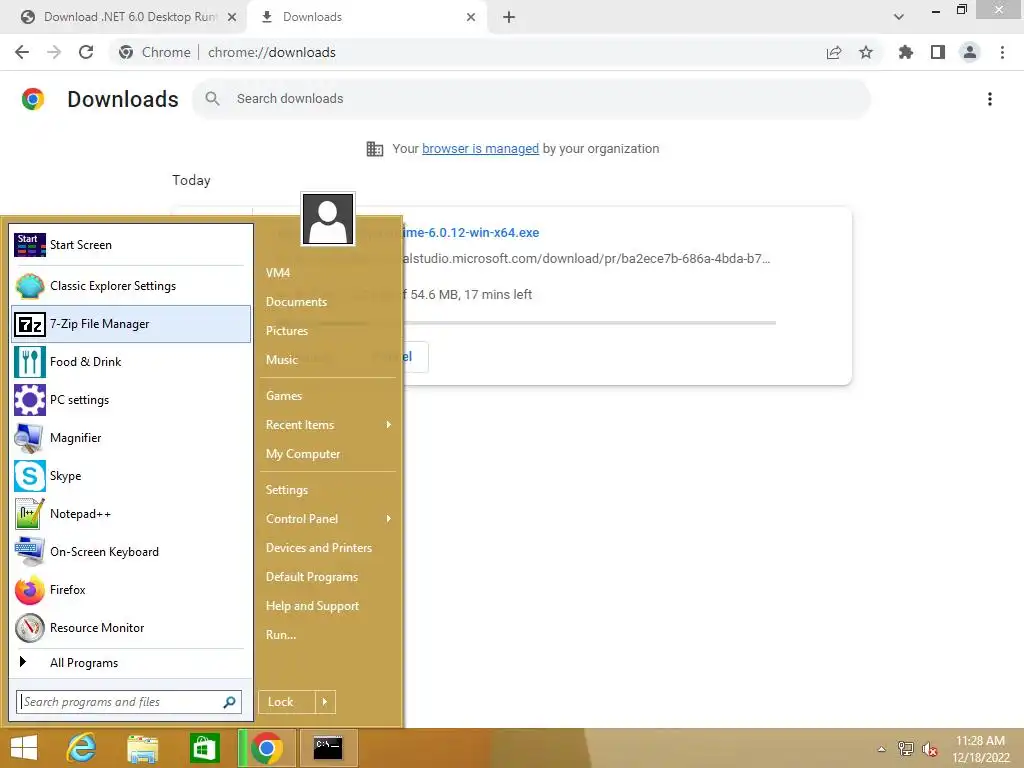Toggle the Chrome side panel
1024x768 pixels.
938,52
